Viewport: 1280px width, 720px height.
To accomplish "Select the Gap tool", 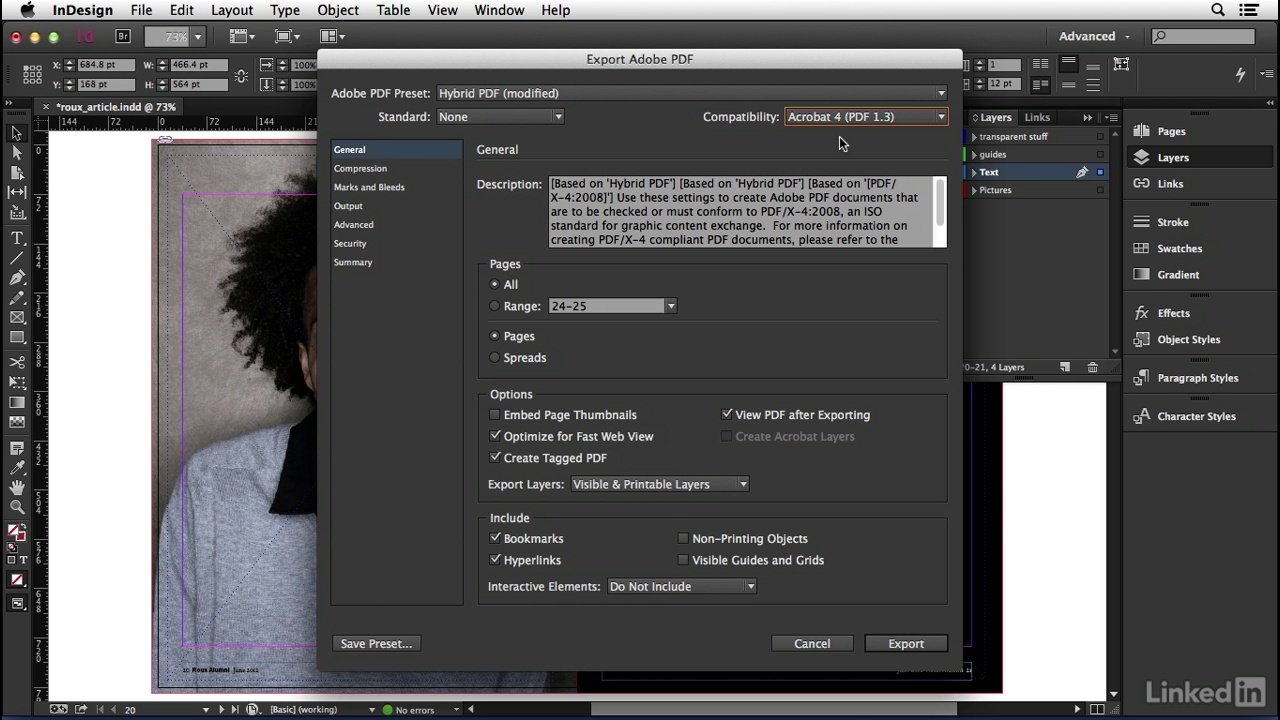I will point(17,192).
